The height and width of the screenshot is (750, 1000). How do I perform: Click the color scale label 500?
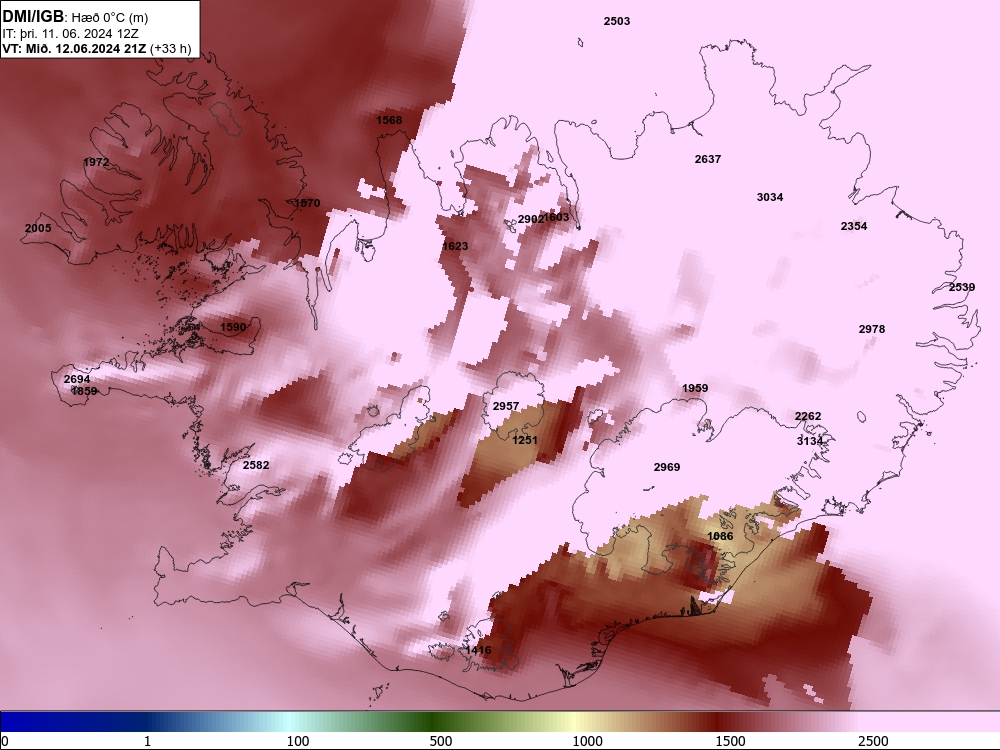coord(441,741)
